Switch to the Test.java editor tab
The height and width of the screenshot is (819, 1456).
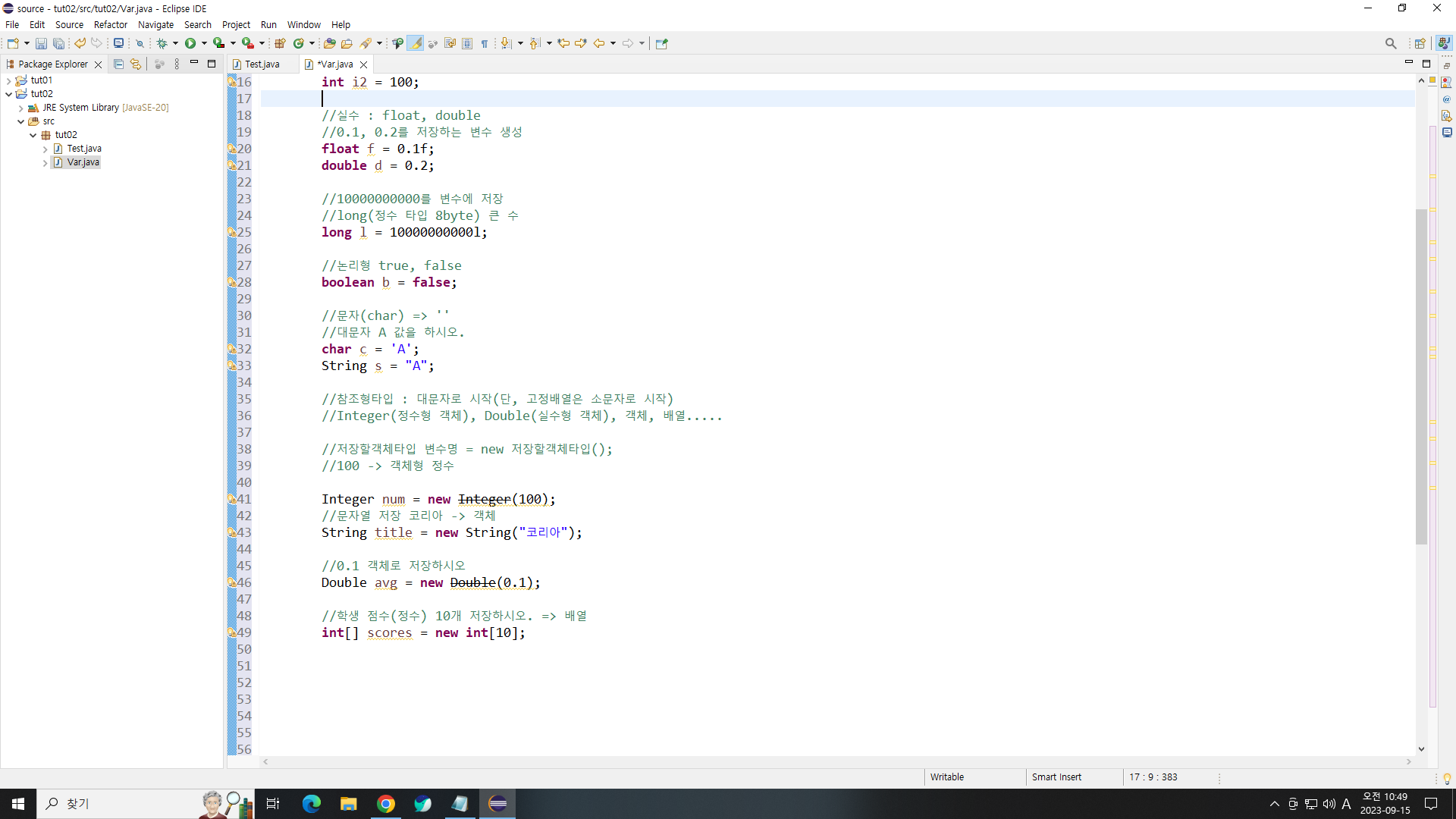(262, 64)
